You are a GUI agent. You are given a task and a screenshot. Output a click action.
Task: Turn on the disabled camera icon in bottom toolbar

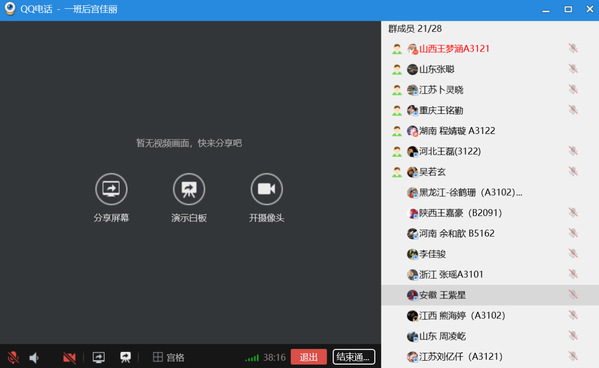[x=69, y=358]
